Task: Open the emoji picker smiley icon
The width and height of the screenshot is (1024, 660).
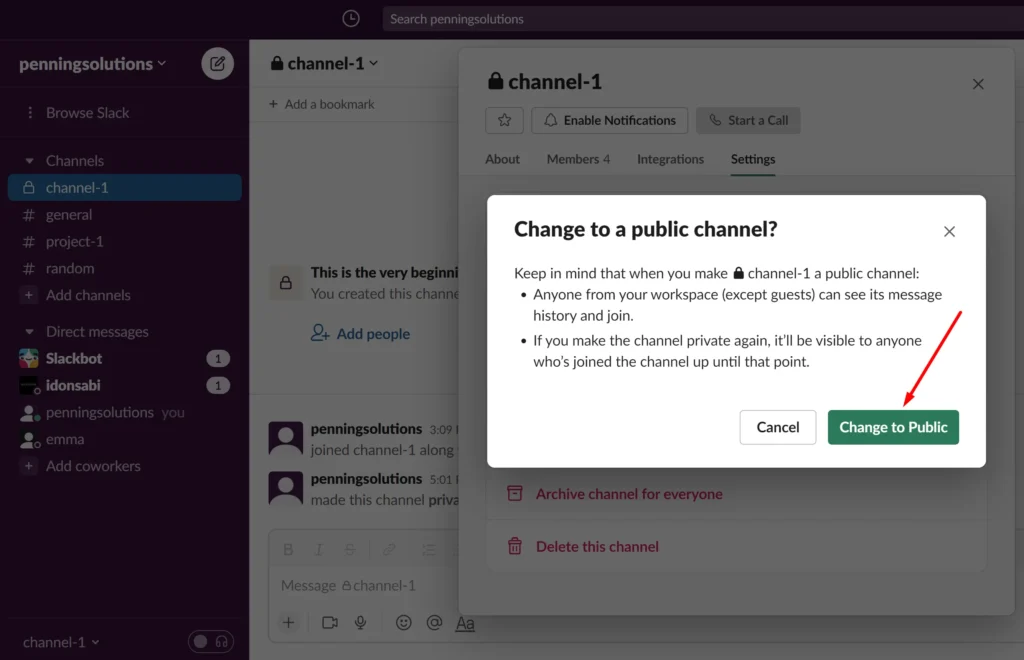Action: pos(404,623)
